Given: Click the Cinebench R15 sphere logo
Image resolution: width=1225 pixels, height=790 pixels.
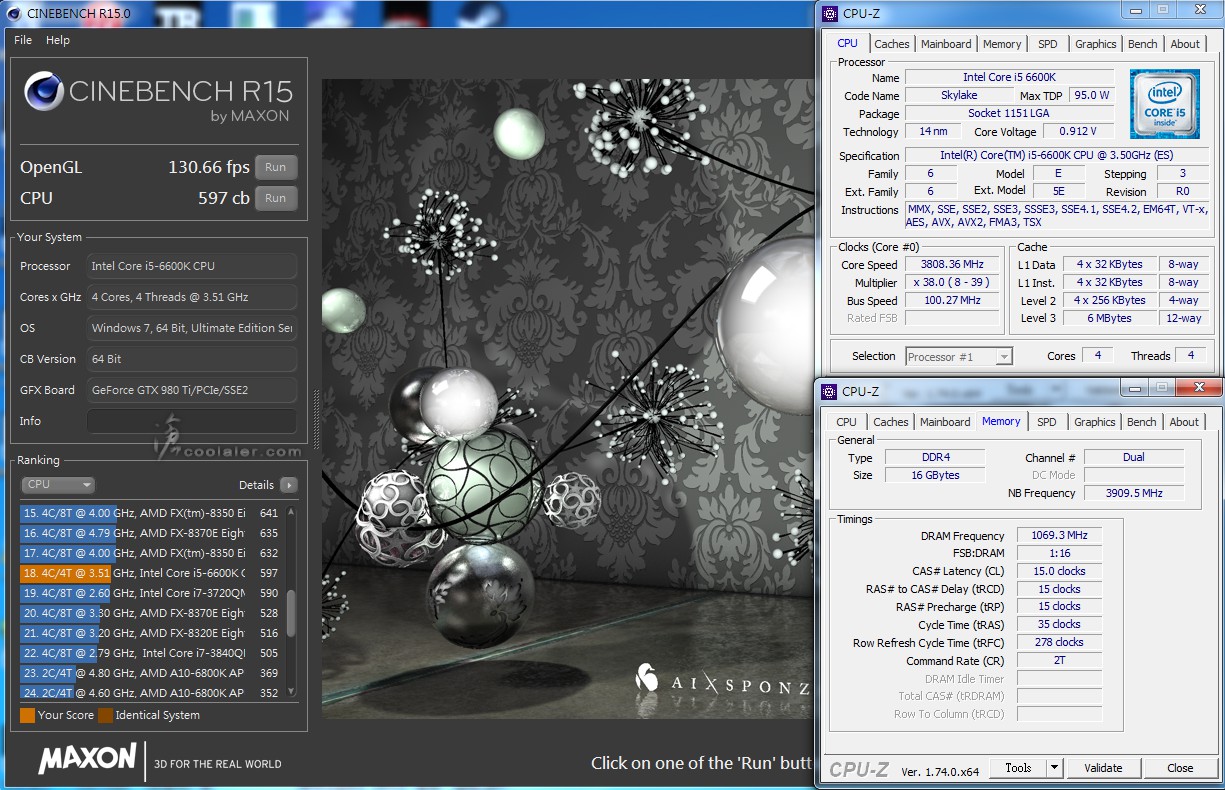Looking at the screenshot, I should pyautogui.click(x=43, y=93).
